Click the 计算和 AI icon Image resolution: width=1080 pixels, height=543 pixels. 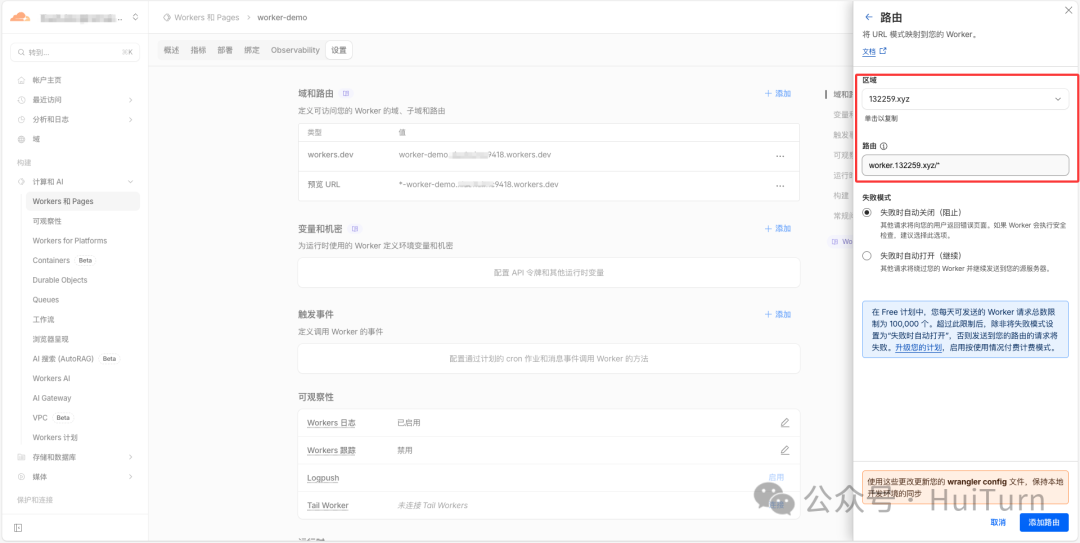[x=21, y=182]
